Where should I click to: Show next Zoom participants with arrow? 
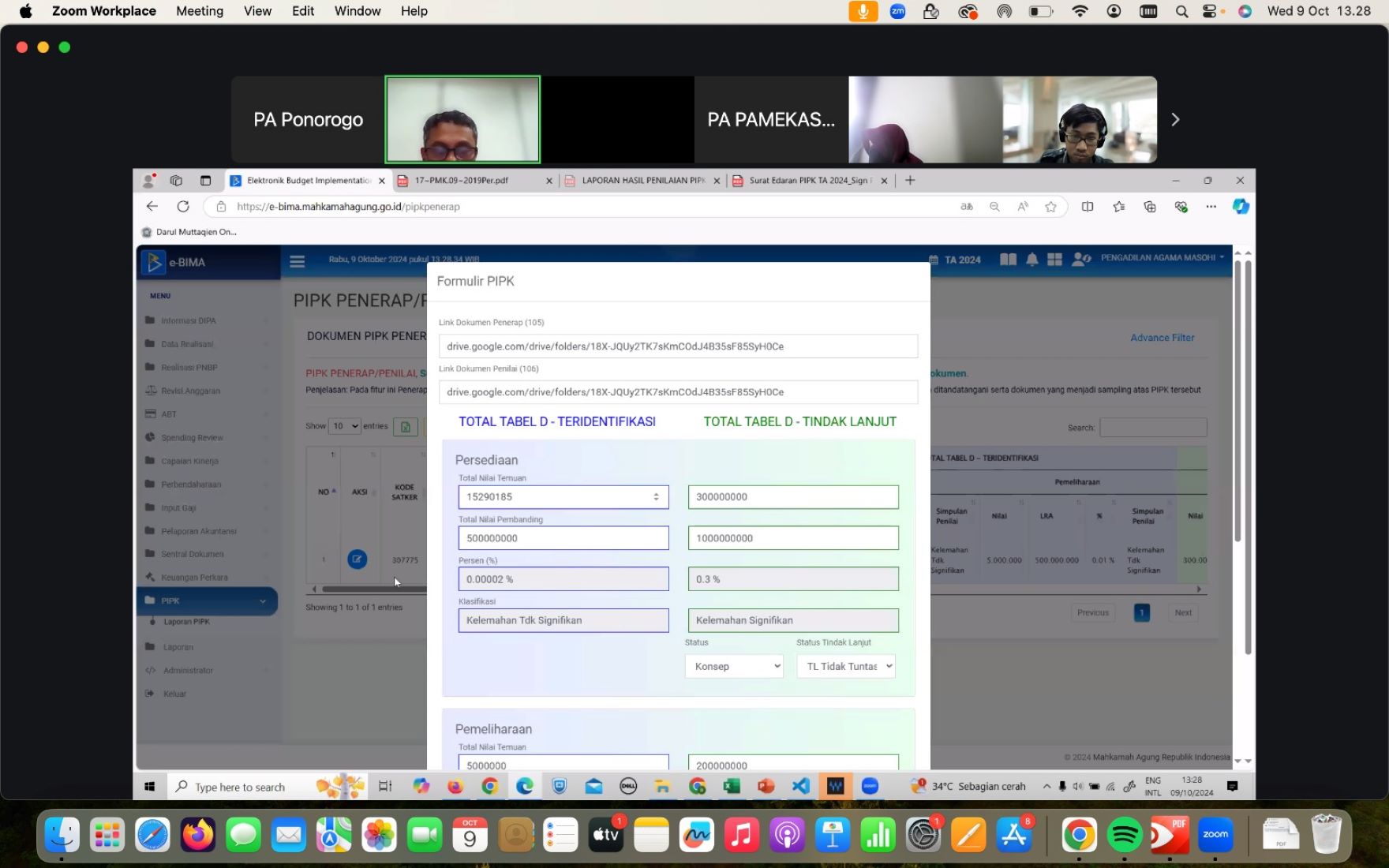1175,119
